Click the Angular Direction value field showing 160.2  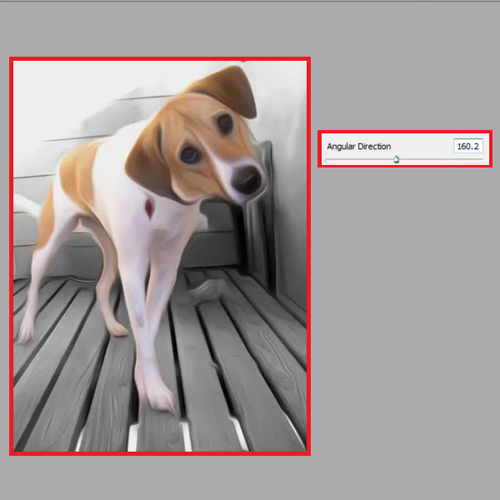(468, 146)
